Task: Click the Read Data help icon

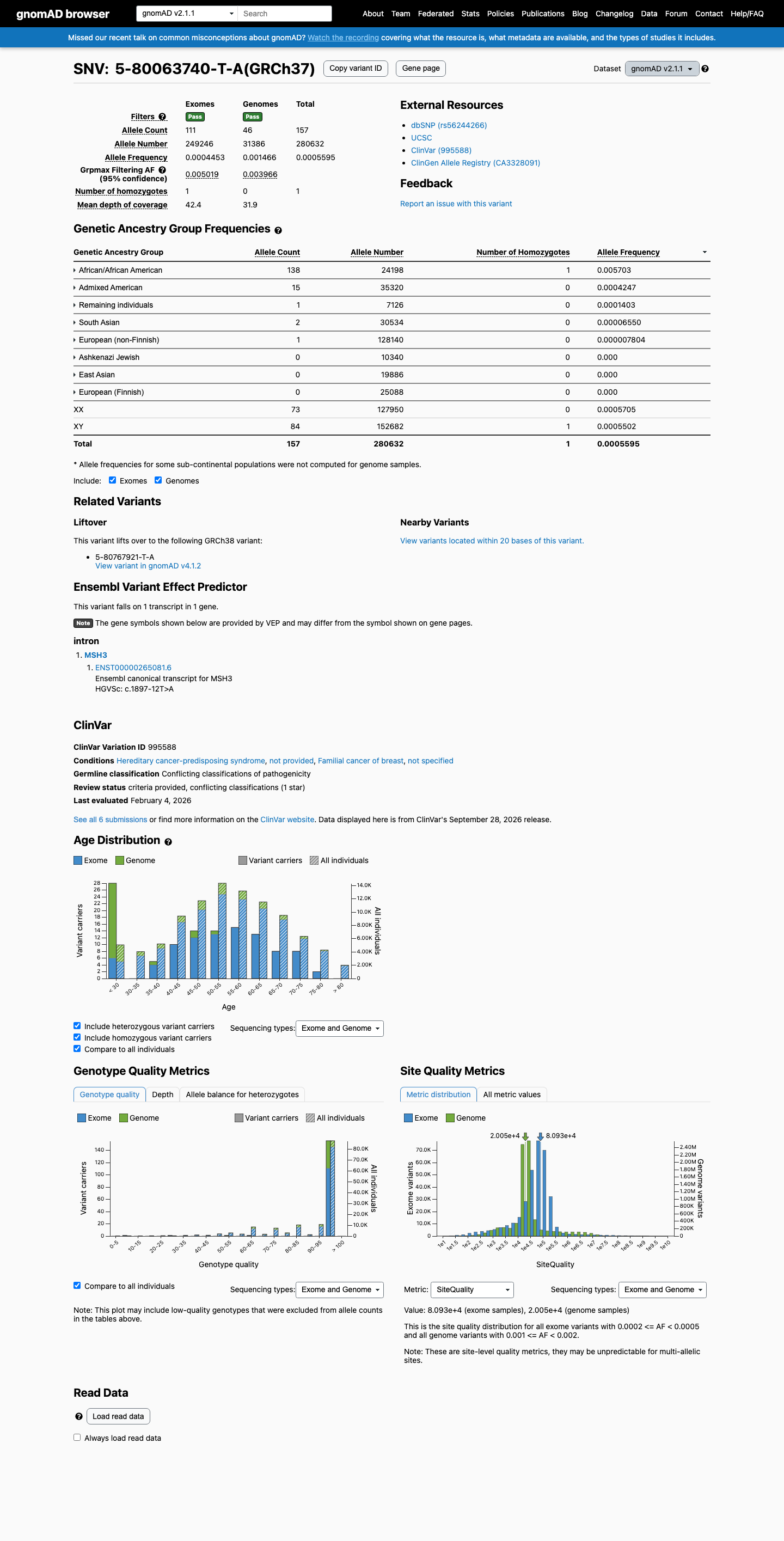Action: pos(78,1416)
